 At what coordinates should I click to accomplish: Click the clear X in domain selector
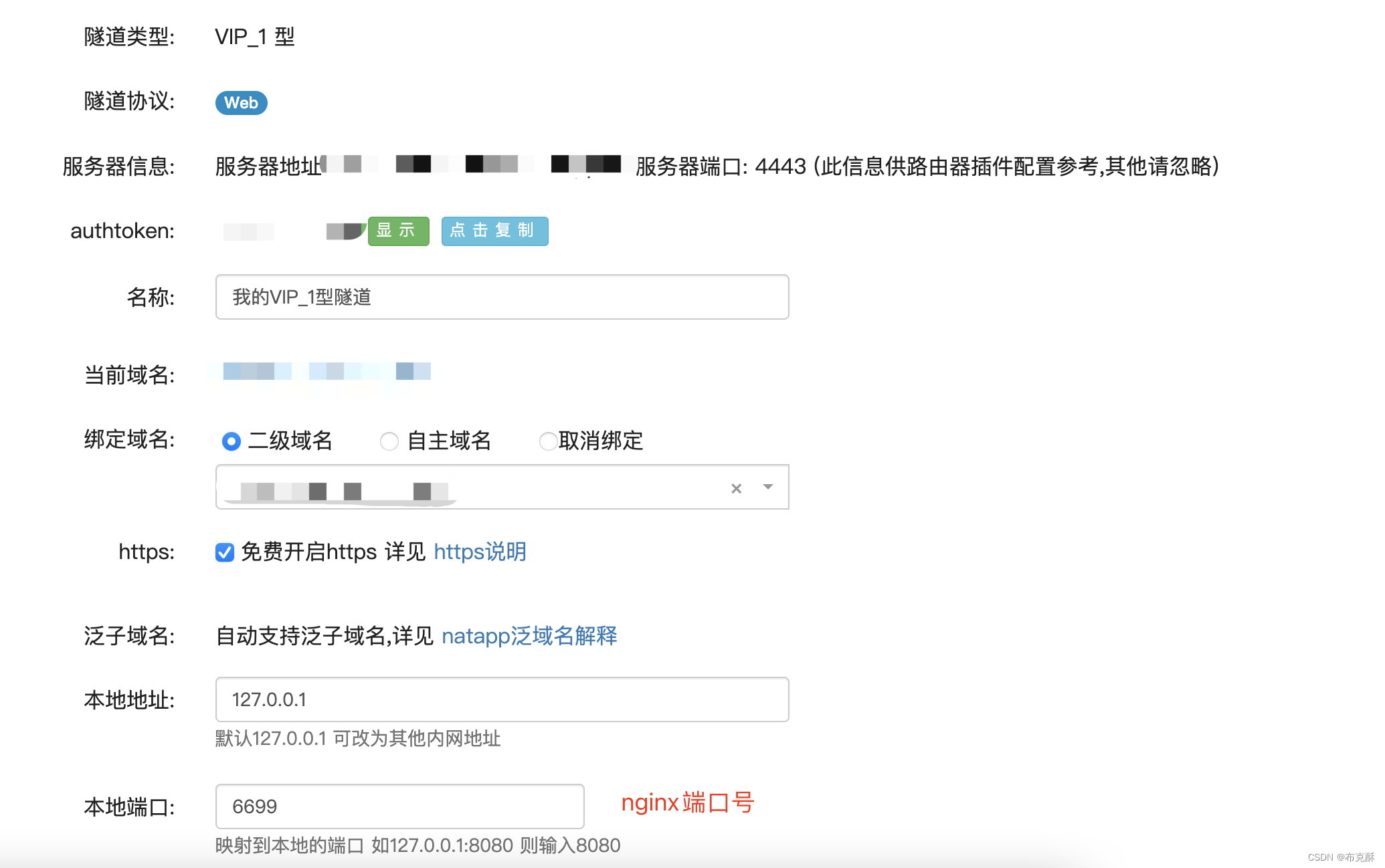point(736,488)
